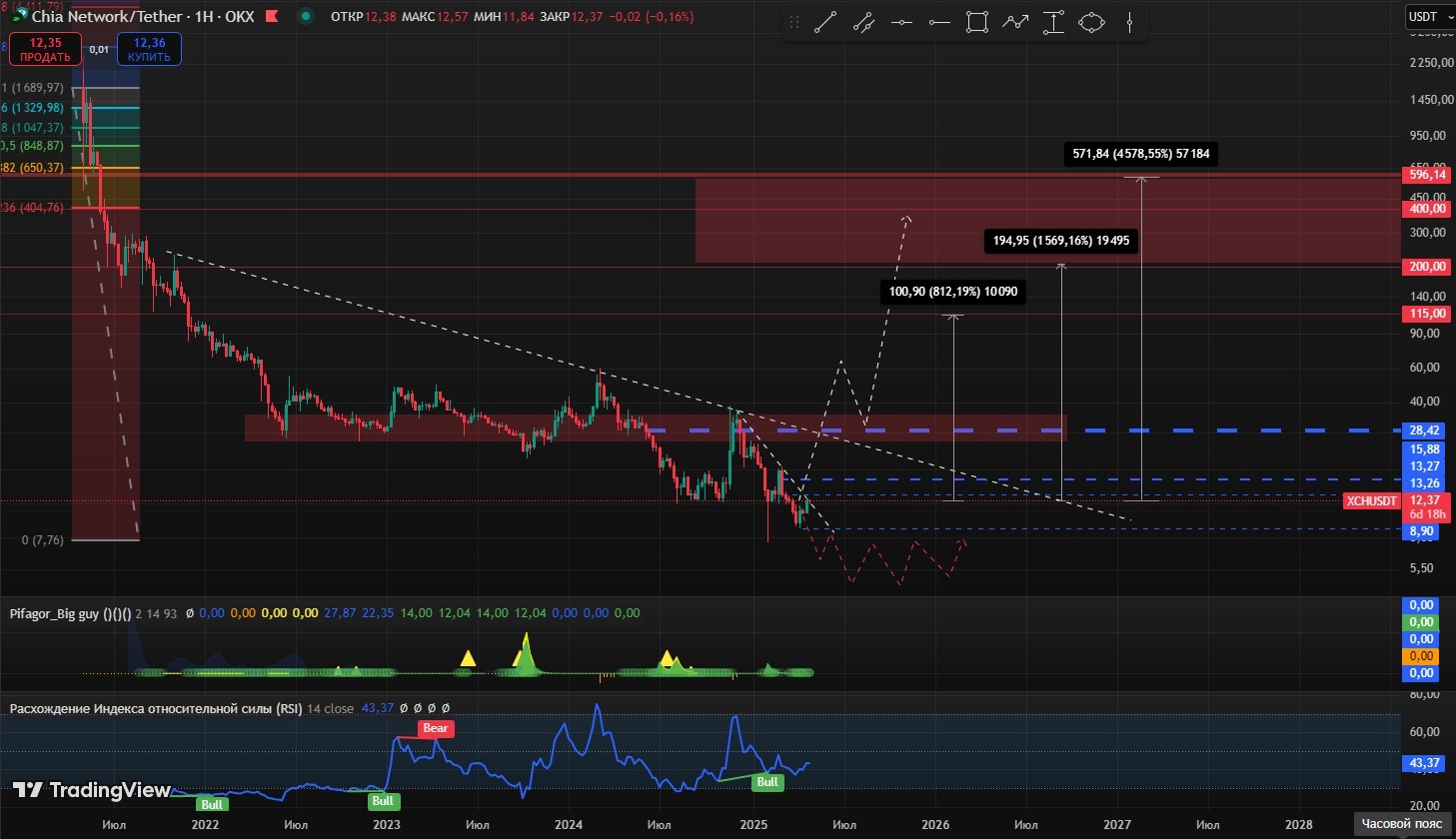This screenshot has height=839, width=1456.
Task: Click the 2026 label on time axis
Action: click(935, 824)
